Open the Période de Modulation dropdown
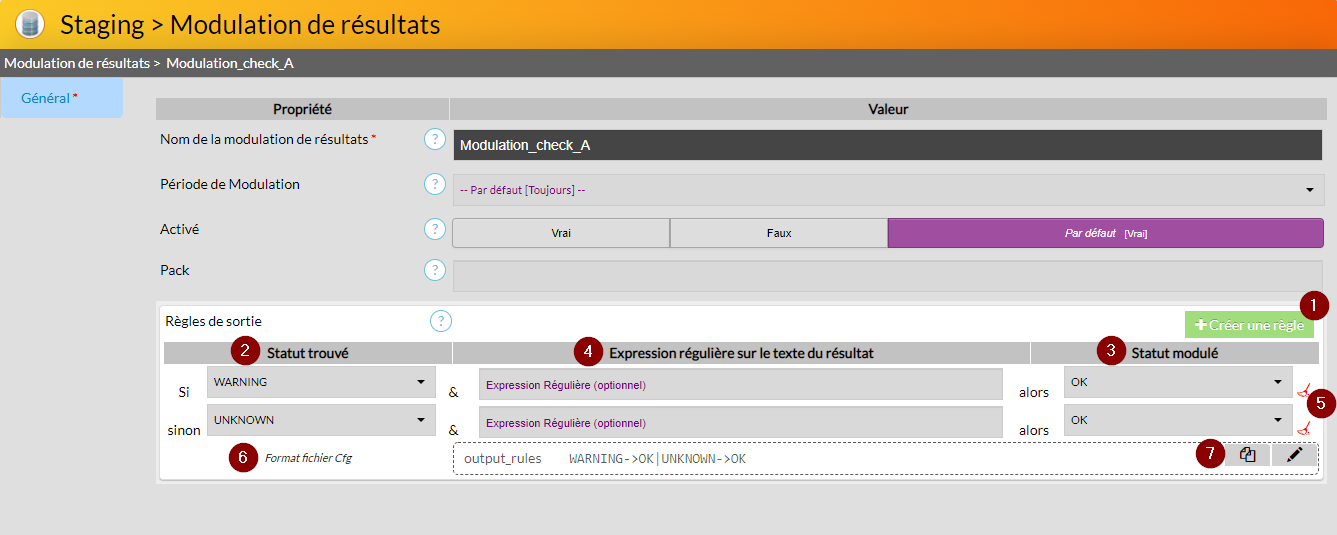Viewport: 1337px width, 535px height. coord(888,189)
